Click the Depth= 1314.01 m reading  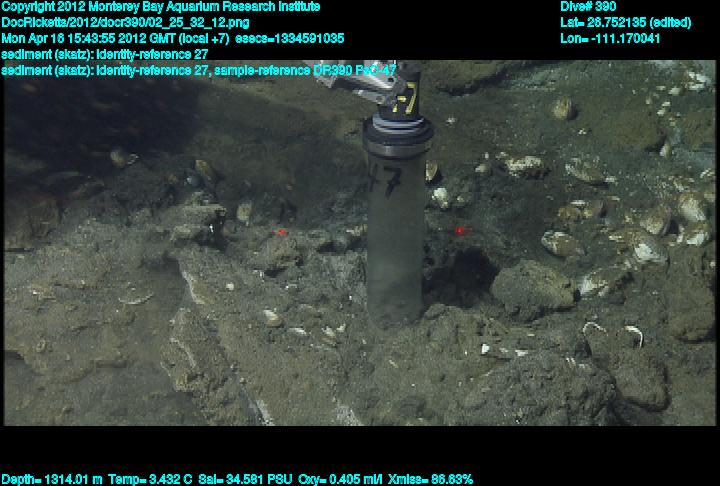pyautogui.click(x=52, y=479)
